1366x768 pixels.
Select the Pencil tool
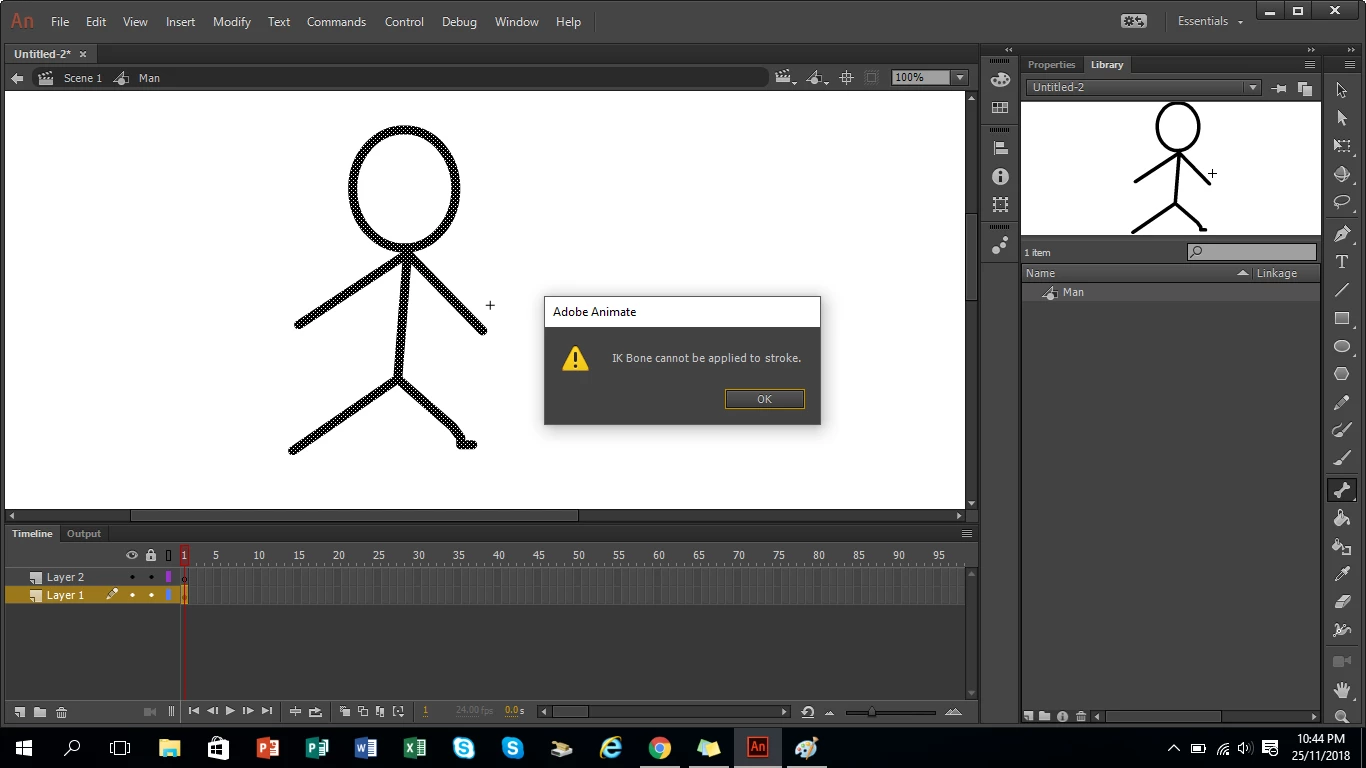[1342, 403]
